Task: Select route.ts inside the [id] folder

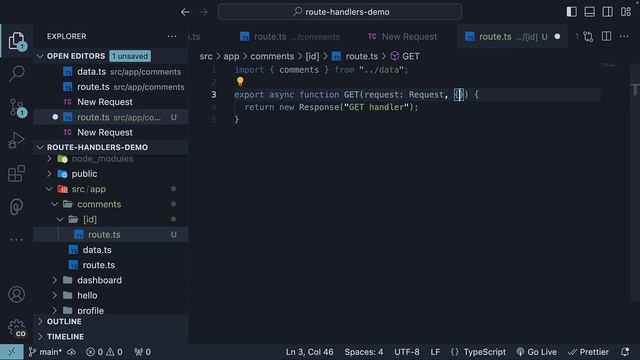Action: pyautogui.click(x=111, y=235)
